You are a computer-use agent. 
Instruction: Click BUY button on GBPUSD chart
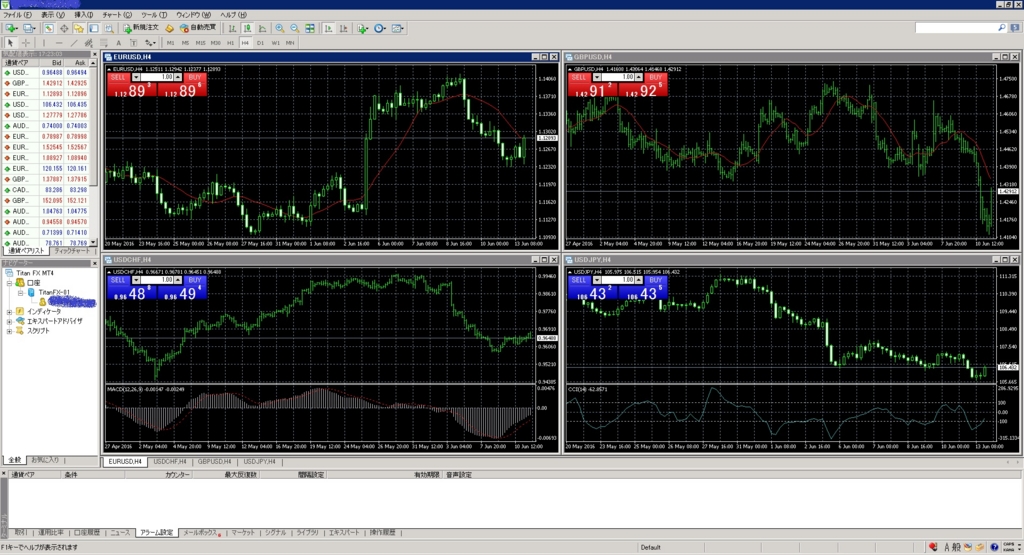(655, 77)
